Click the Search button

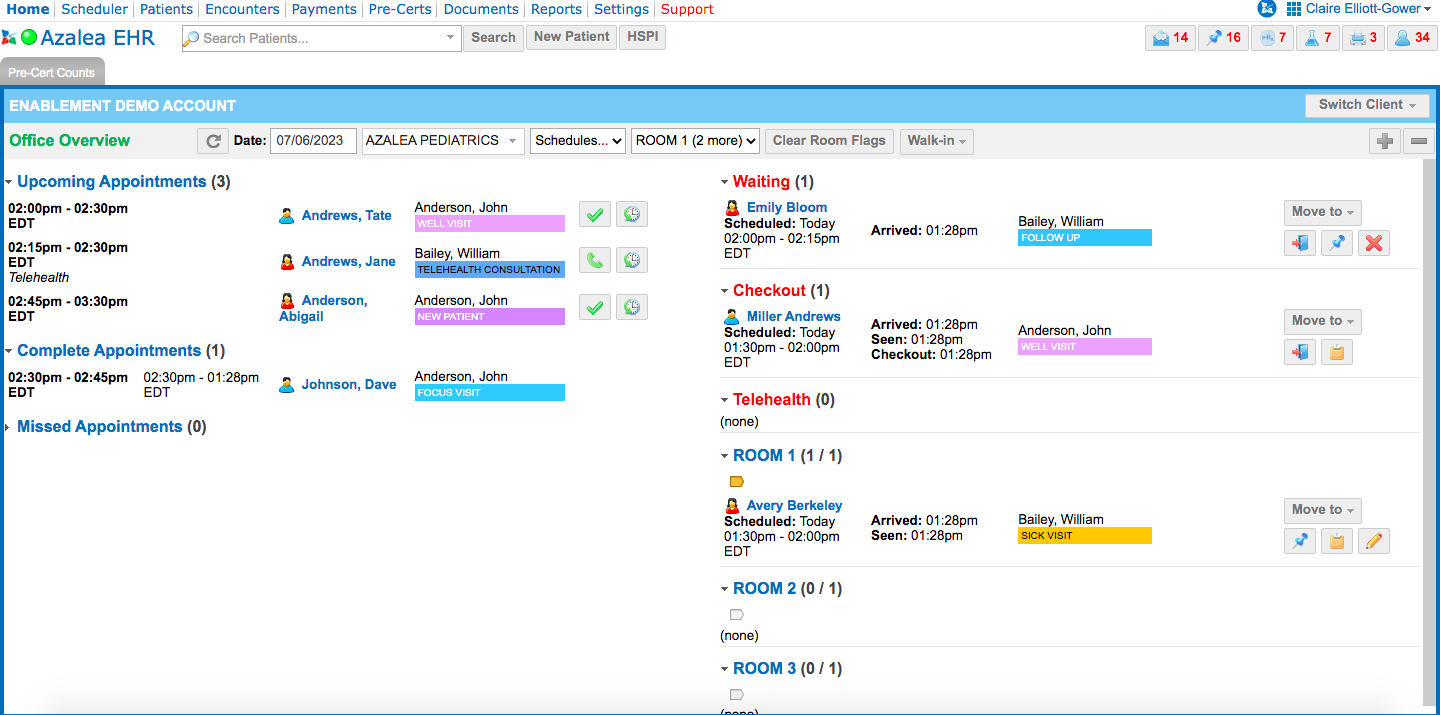coord(493,38)
